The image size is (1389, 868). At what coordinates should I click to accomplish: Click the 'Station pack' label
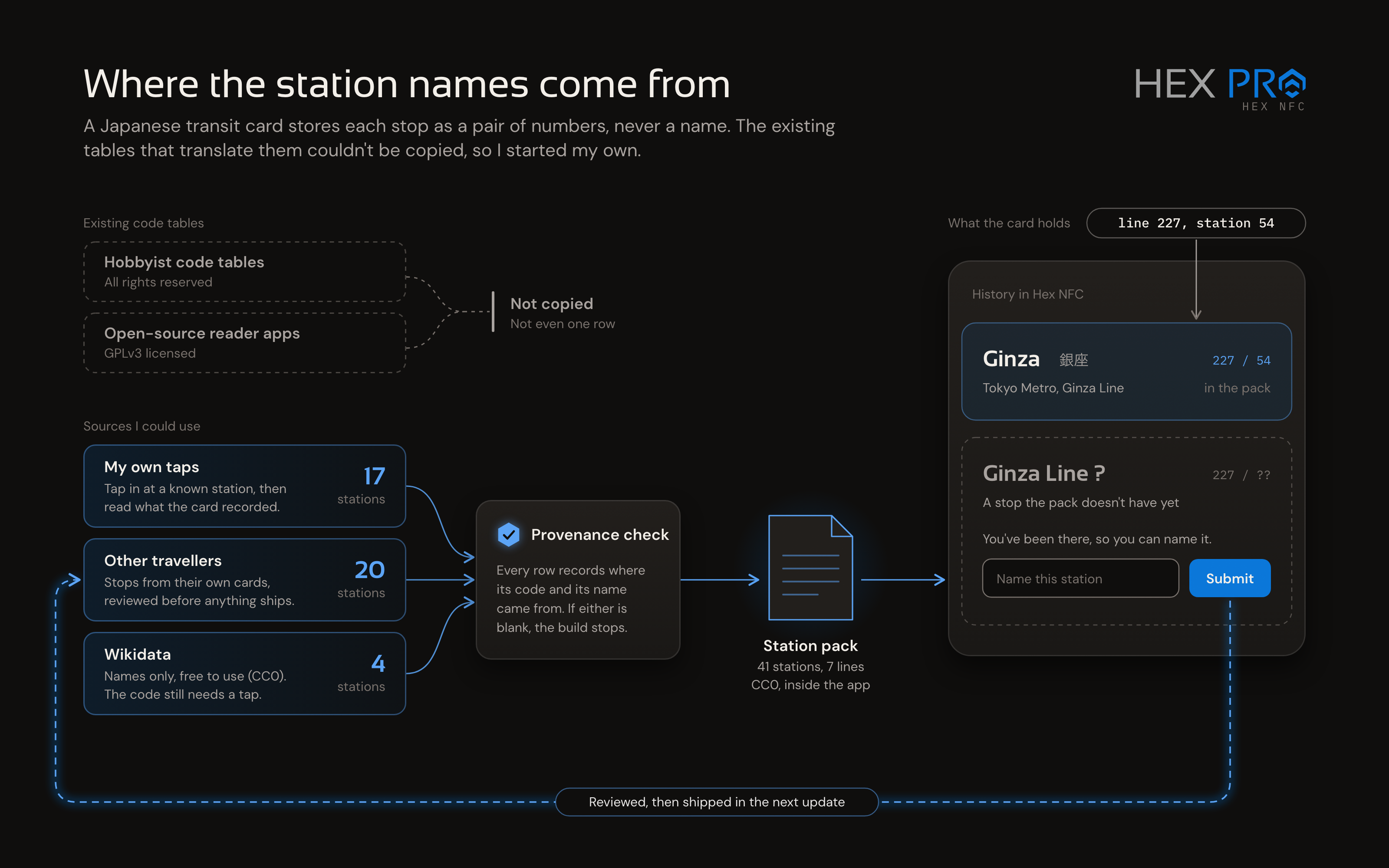pos(810,646)
